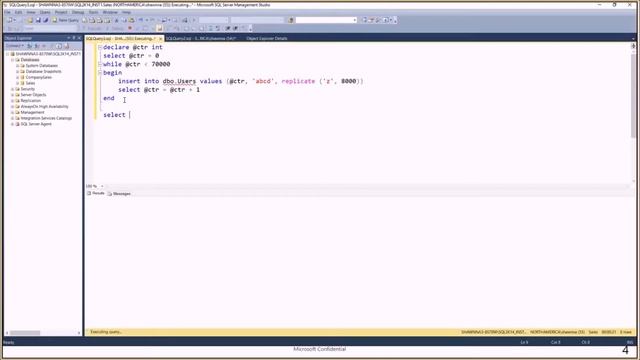
Task: Click the Save All toolbar icon
Action: [x=45, y=20]
